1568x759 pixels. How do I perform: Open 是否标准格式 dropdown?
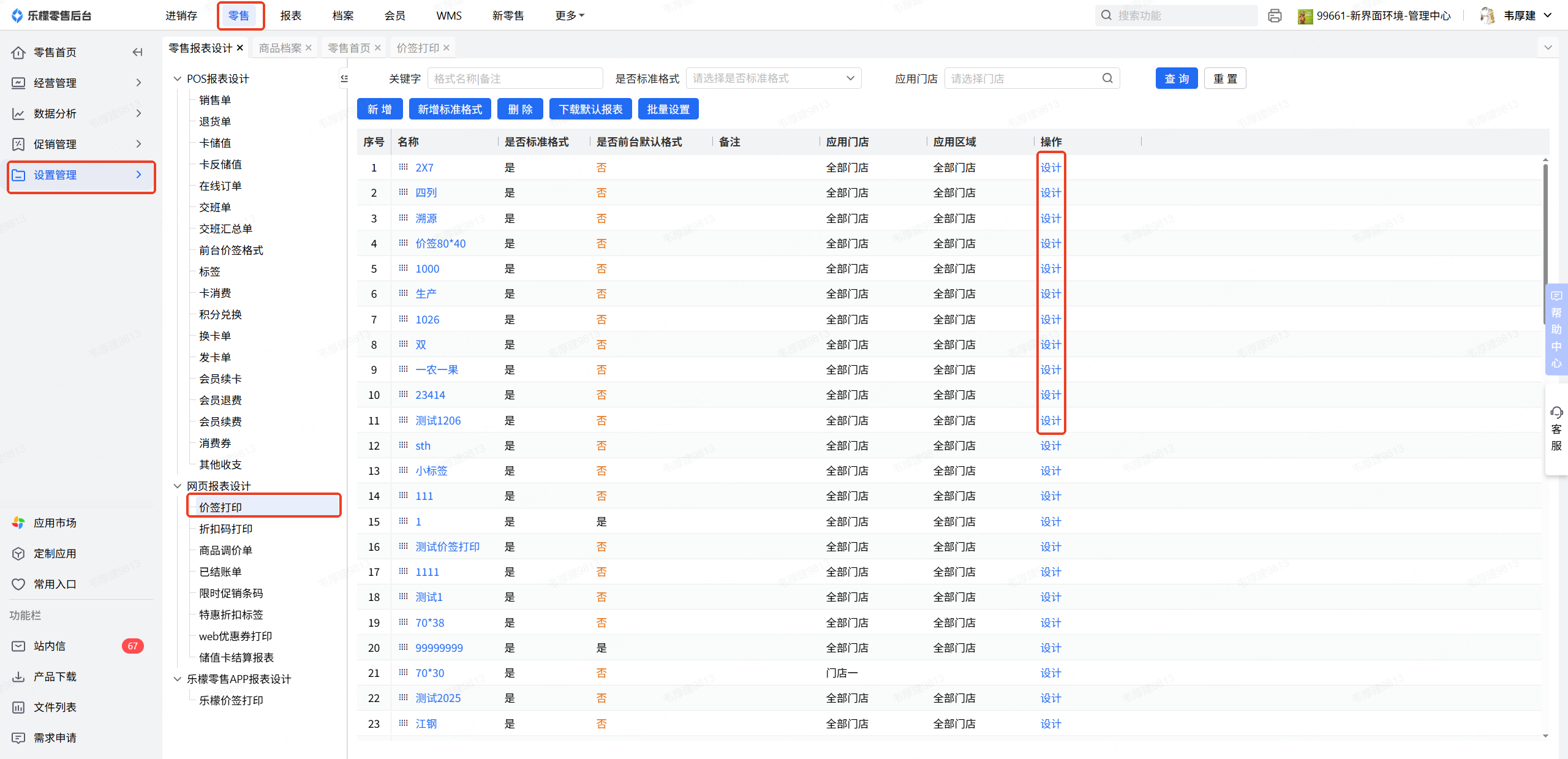773,78
